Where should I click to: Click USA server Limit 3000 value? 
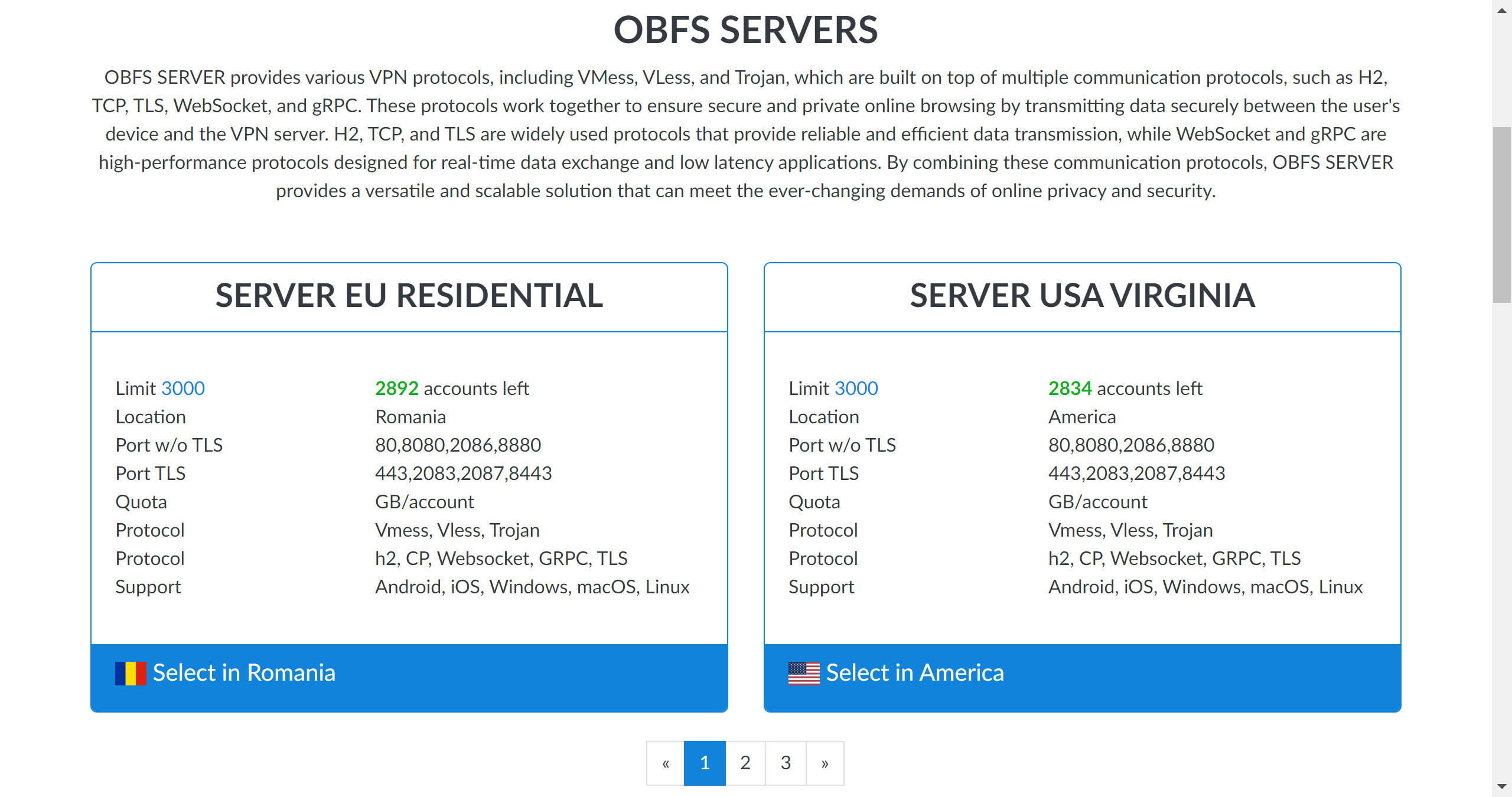click(856, 388)
